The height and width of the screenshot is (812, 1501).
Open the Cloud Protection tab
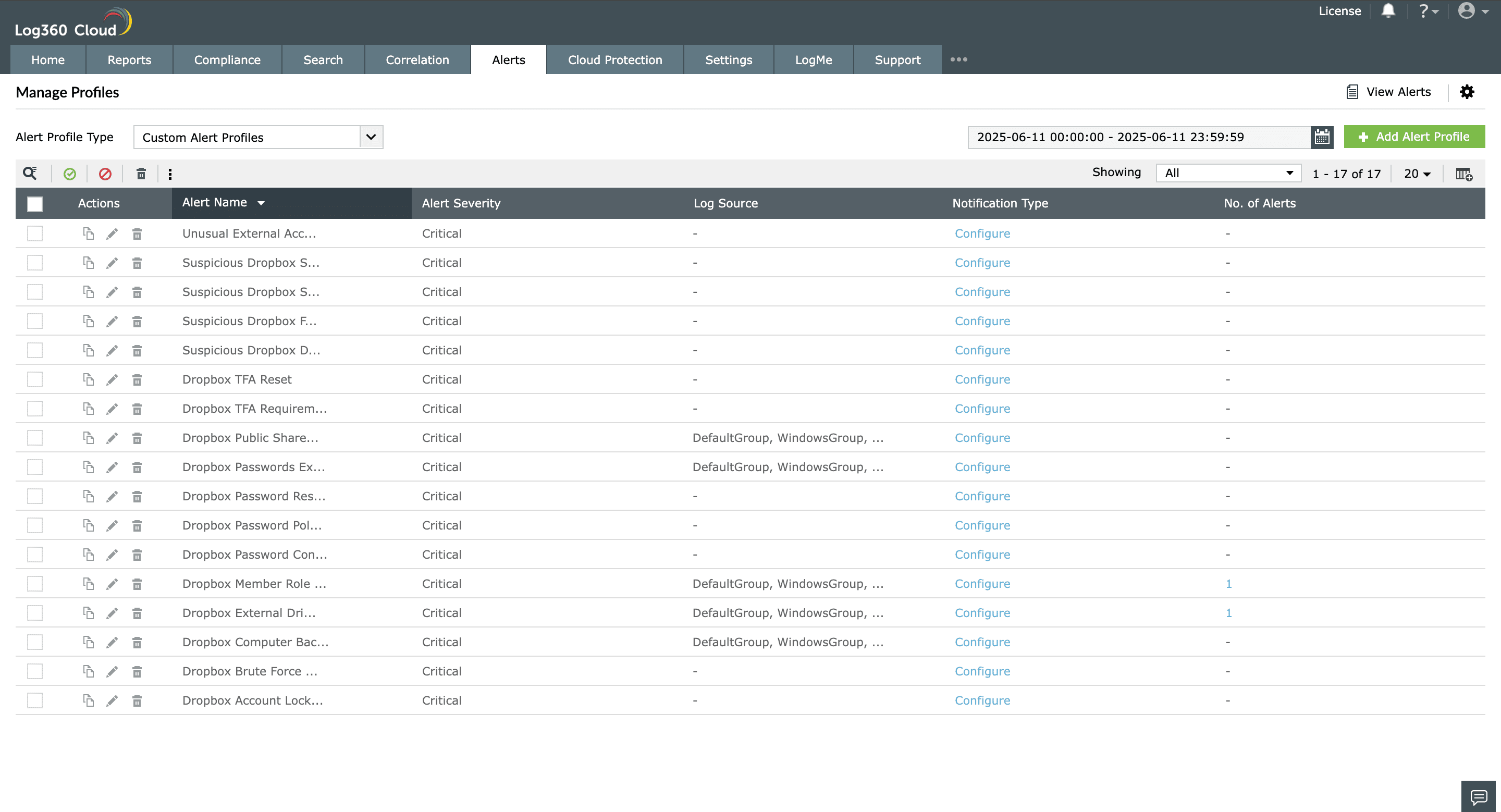[615, 59]
